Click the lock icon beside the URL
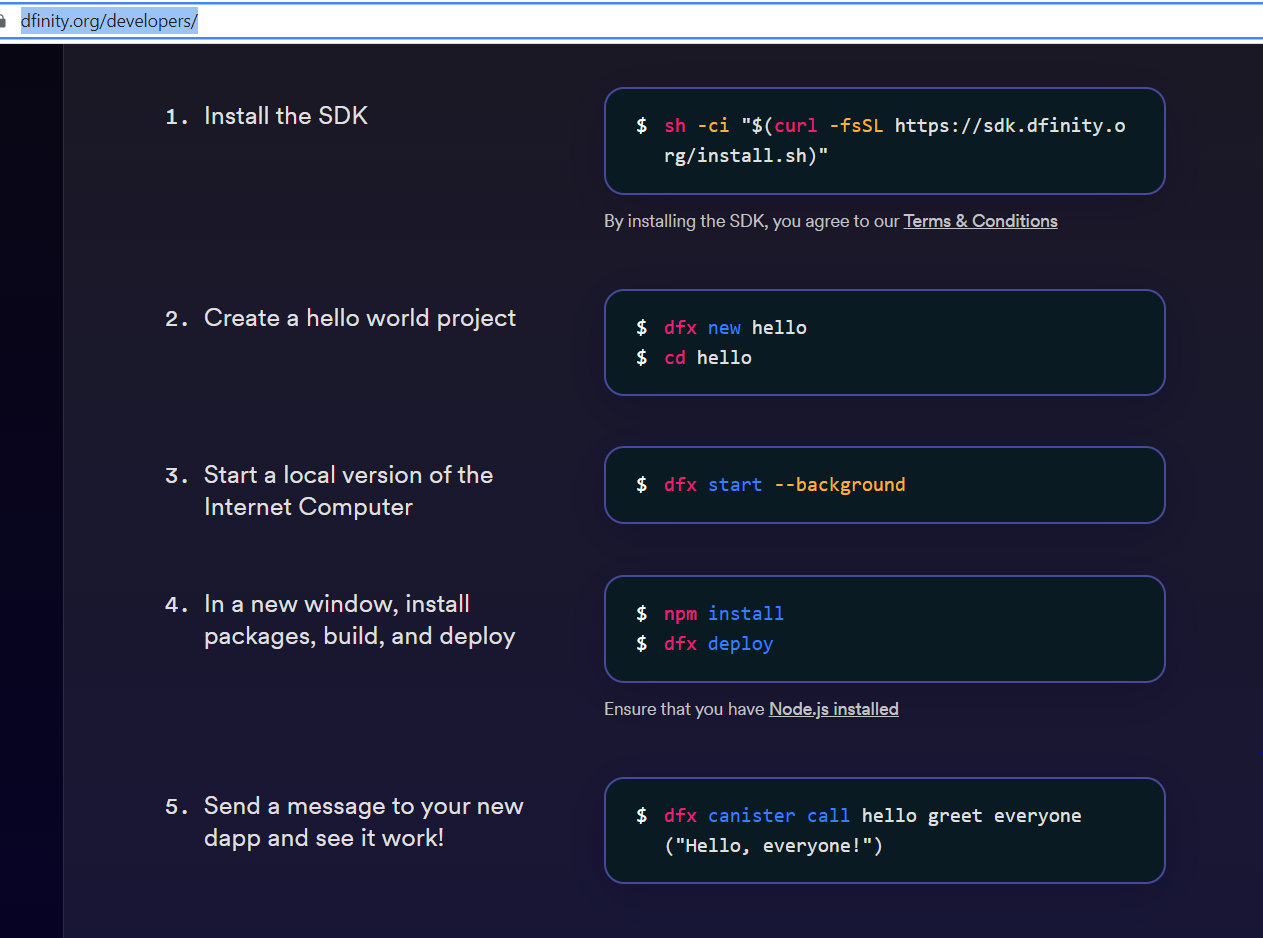This screenshot has height=938, width=1263. point(4,21)
